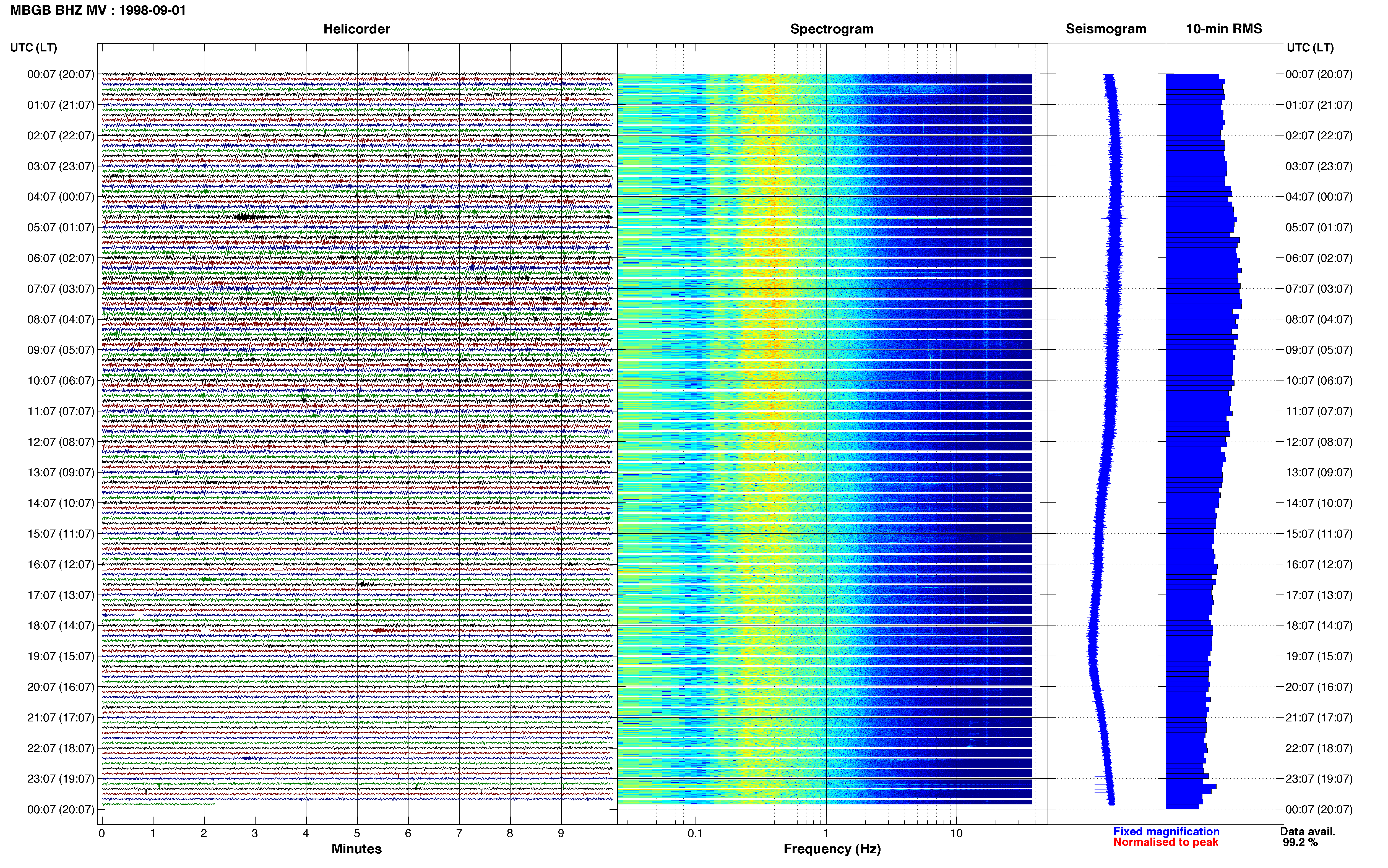Click the 10 tick on the frequency axis
Image resolution: width=1388 pixels, height=868 pixels.
point(956,833)
